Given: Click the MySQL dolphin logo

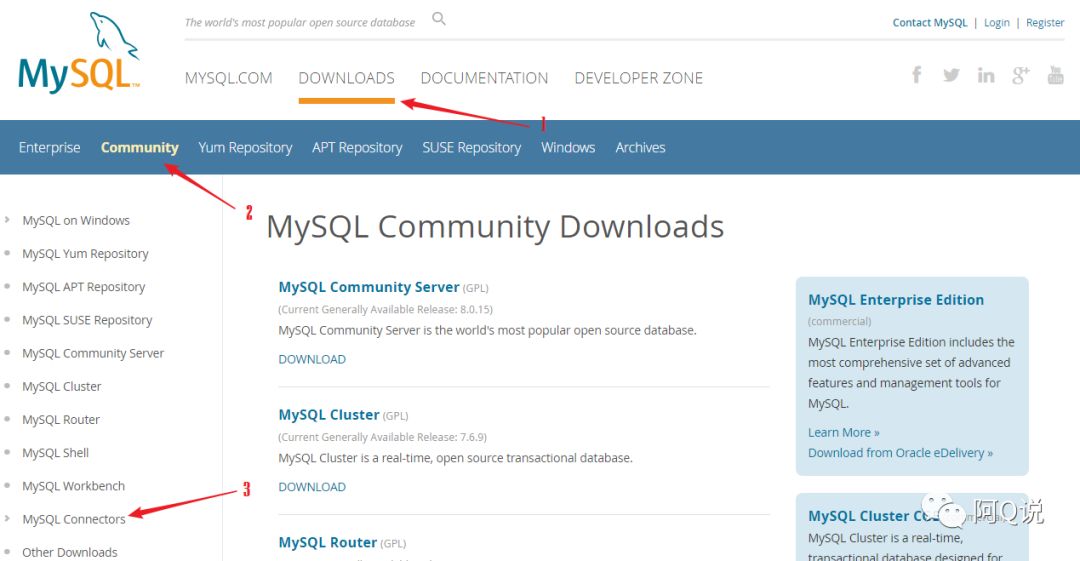Looking at the screenshot, I should (x=79, y=53).
